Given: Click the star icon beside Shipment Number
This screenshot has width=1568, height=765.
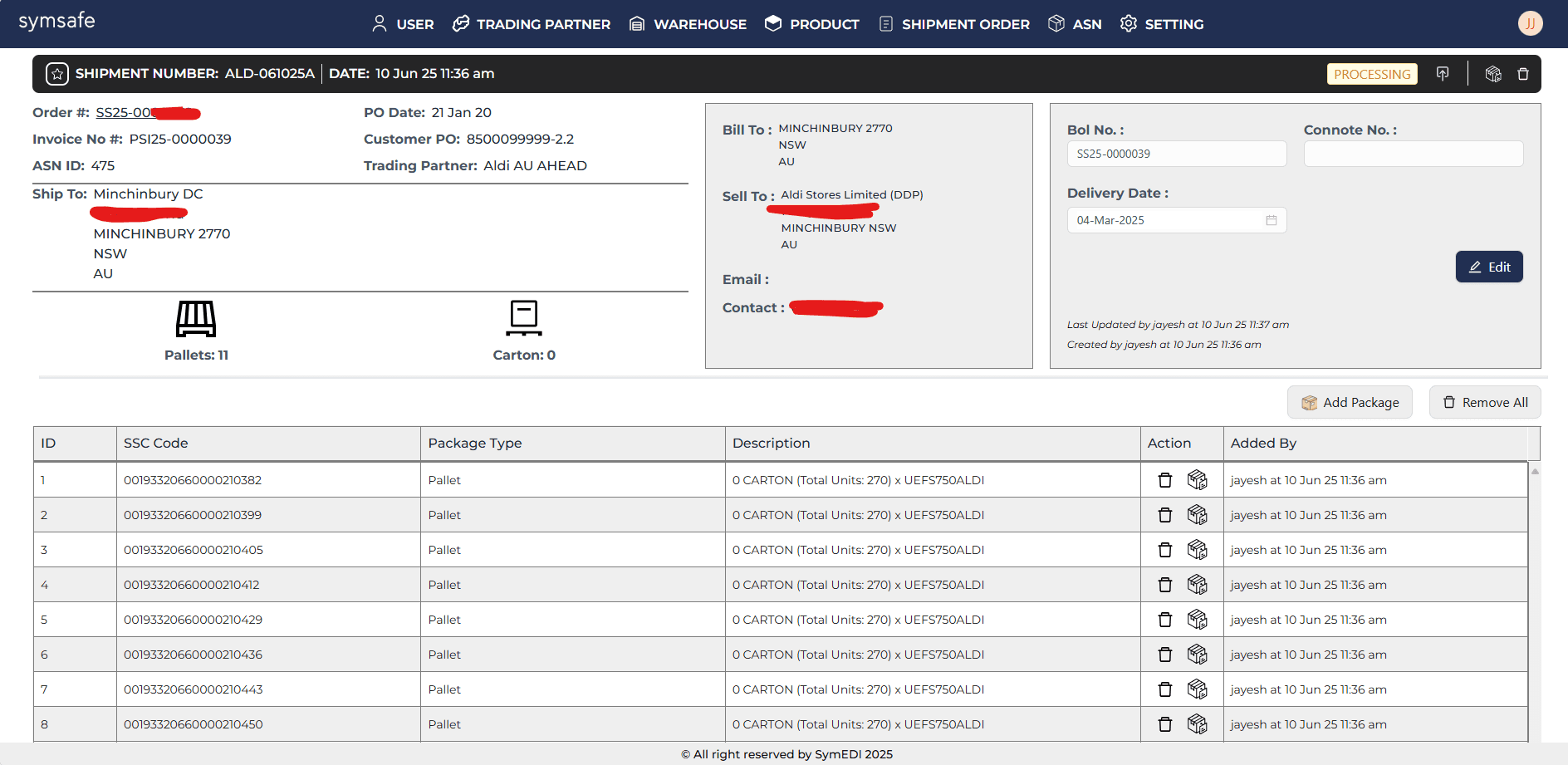Looking at the screenshot, I should point(57,74).
